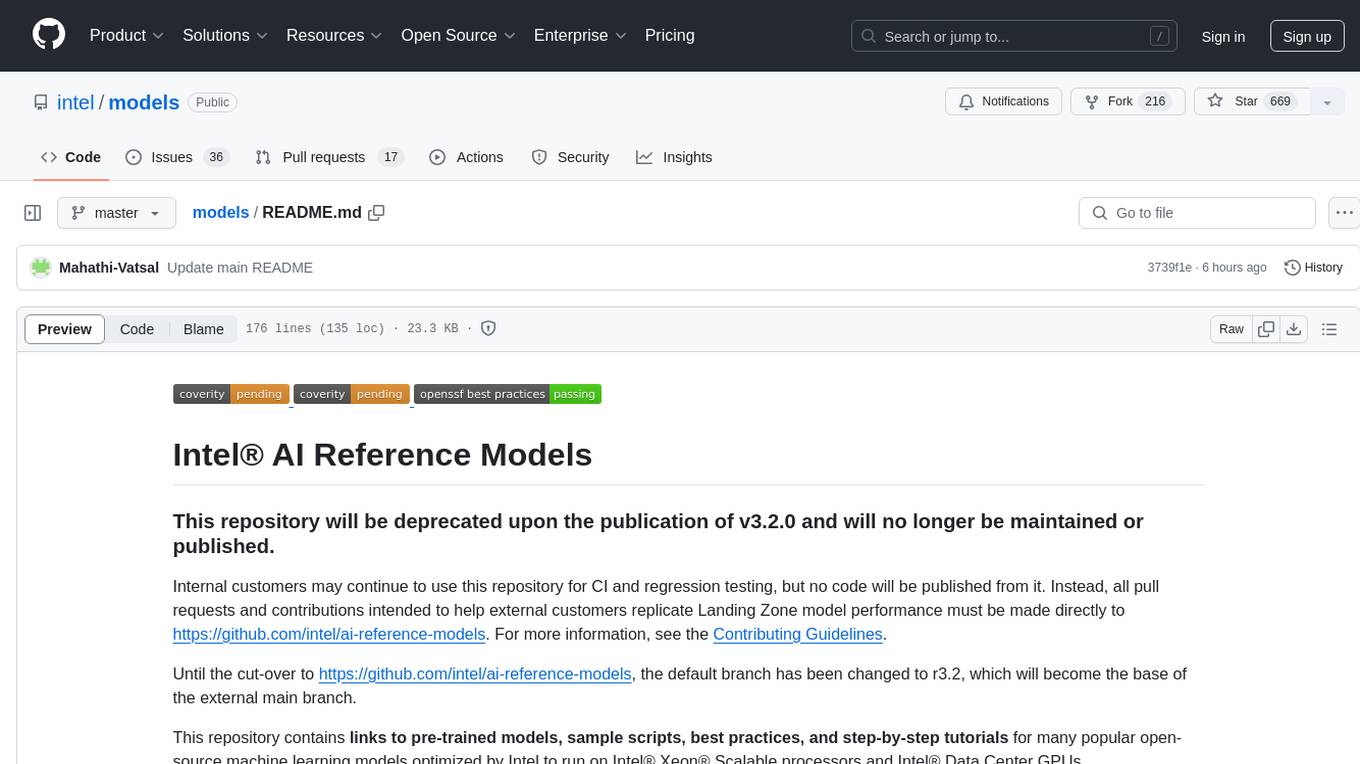View the file History
The width and height of the screenshot is (1360, 764).
tap(1313, 267)
